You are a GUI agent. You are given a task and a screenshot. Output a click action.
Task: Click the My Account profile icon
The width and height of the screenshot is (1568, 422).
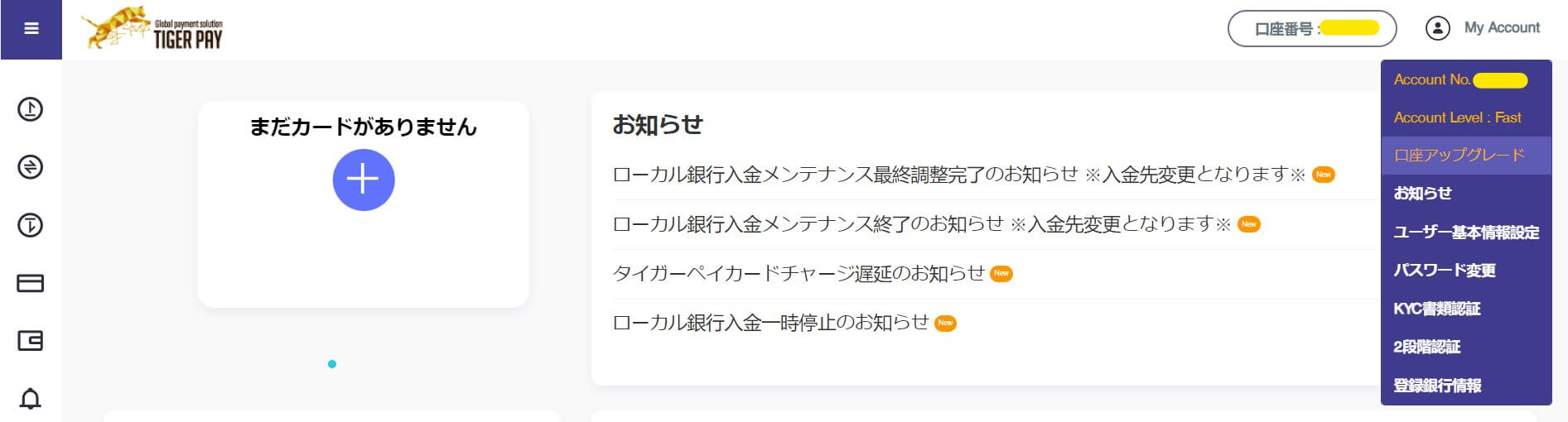1438,28
